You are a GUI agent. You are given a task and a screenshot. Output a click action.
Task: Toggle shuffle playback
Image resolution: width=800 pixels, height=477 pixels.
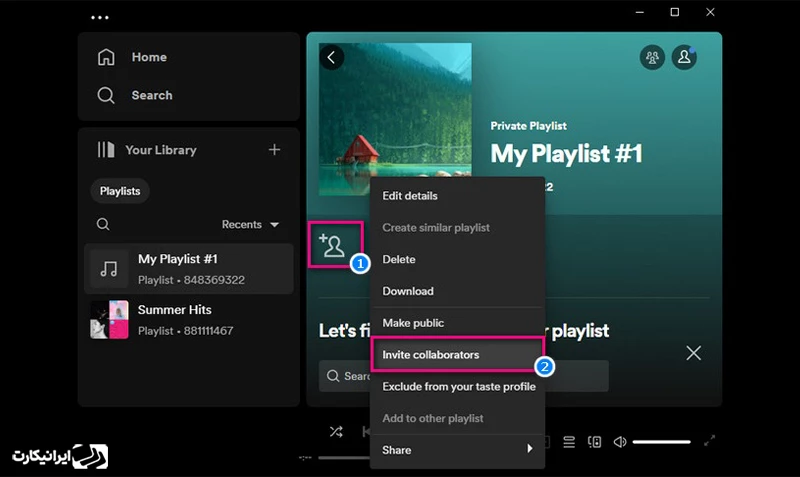[x=336, y=432]
